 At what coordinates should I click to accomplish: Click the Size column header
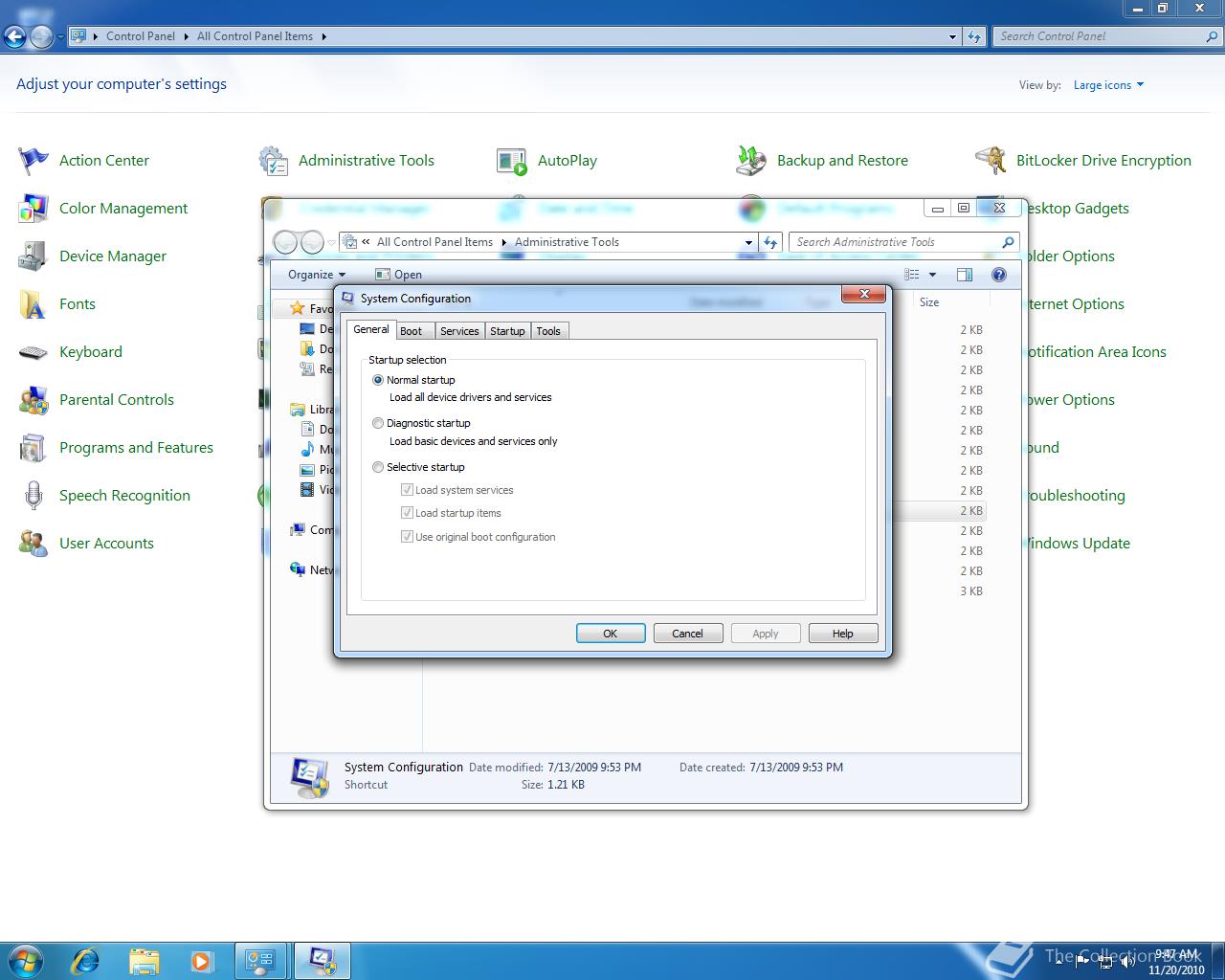(929, 302)
